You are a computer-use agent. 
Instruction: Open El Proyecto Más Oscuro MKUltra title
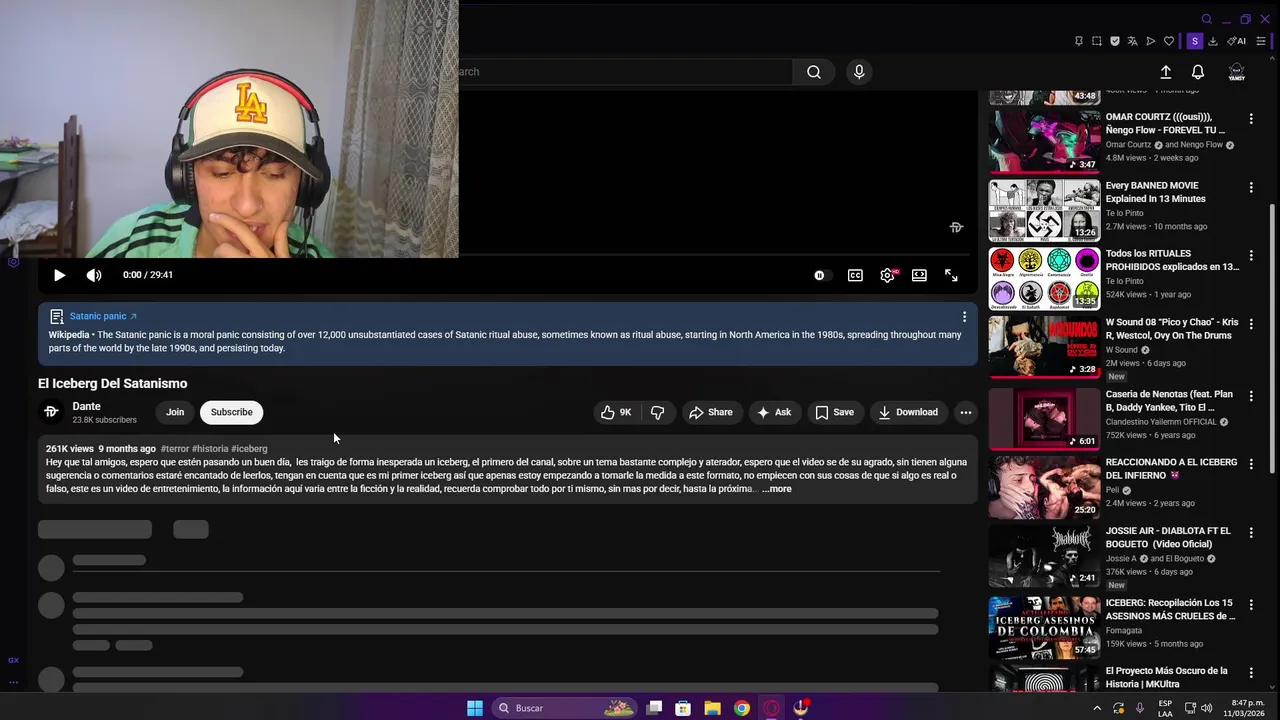pos(1166,678)
